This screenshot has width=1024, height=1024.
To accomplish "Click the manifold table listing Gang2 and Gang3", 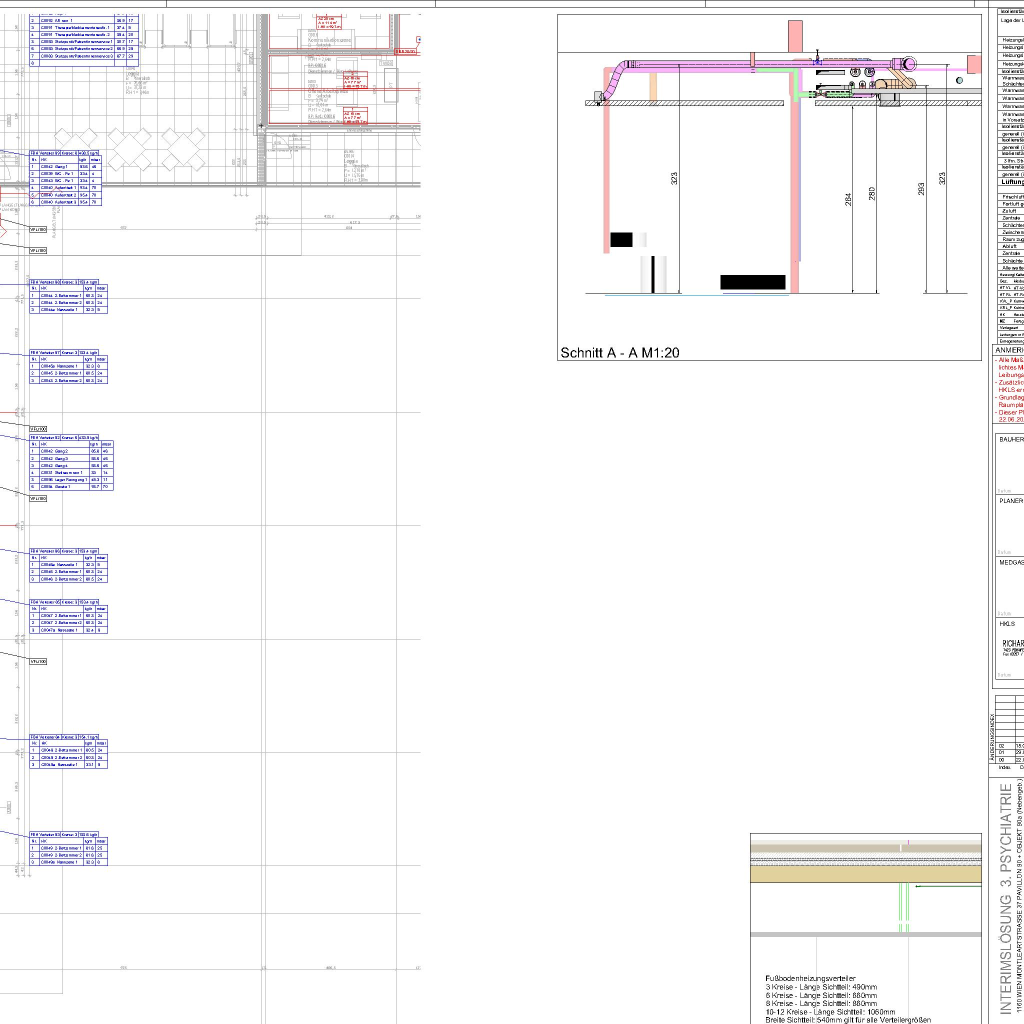I will (x=66, y=463).
